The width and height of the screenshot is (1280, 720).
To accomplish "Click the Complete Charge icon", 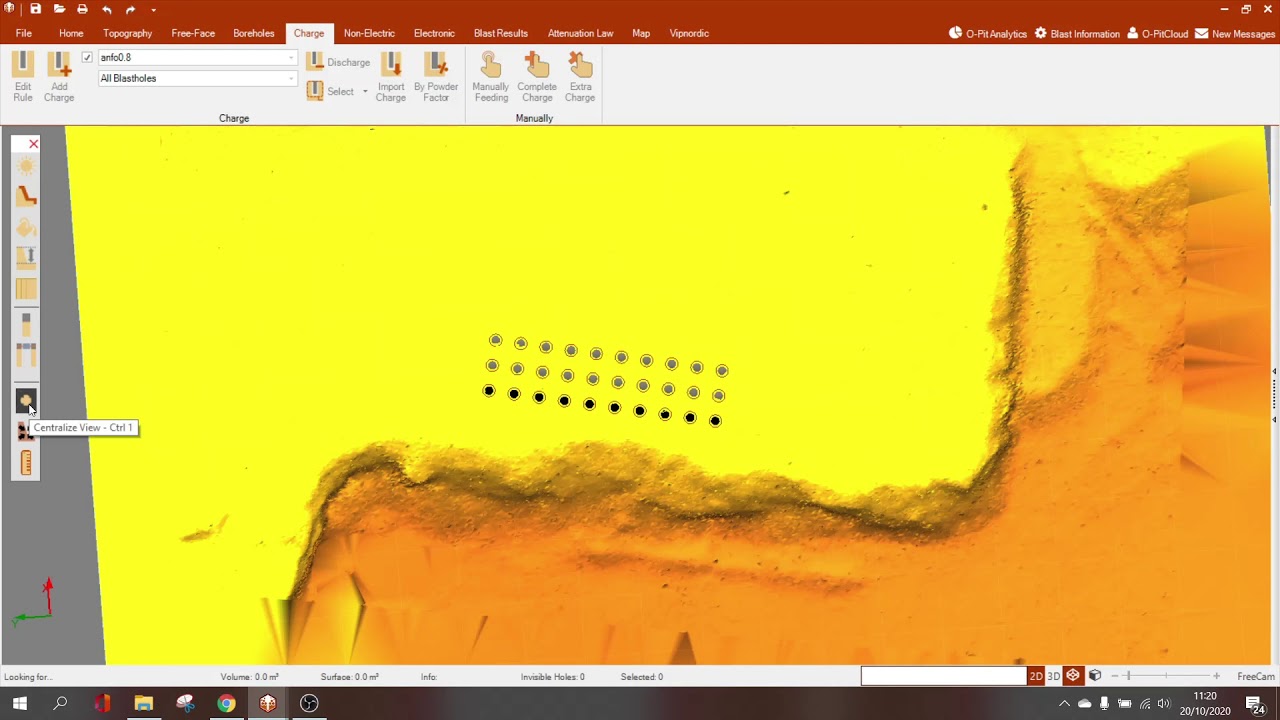I will coord(537,77).
